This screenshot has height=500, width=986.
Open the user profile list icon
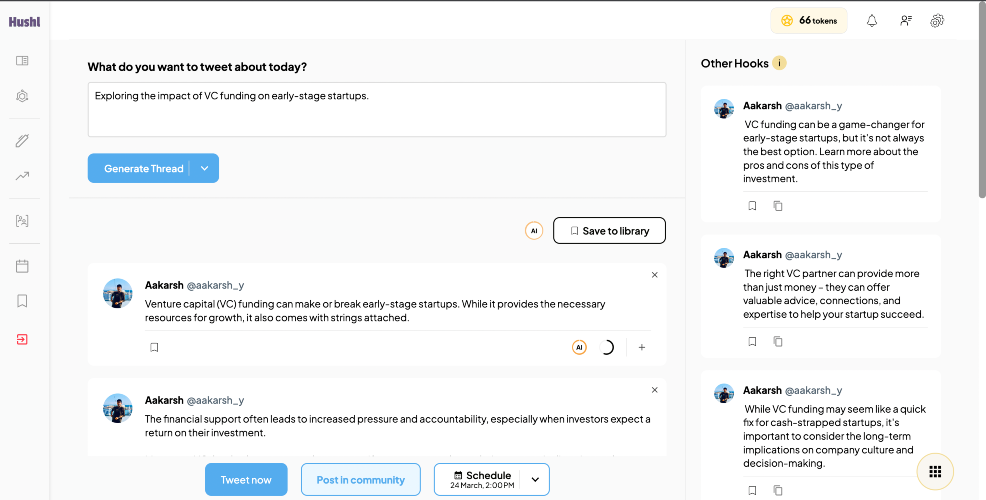tap(906, 21)
